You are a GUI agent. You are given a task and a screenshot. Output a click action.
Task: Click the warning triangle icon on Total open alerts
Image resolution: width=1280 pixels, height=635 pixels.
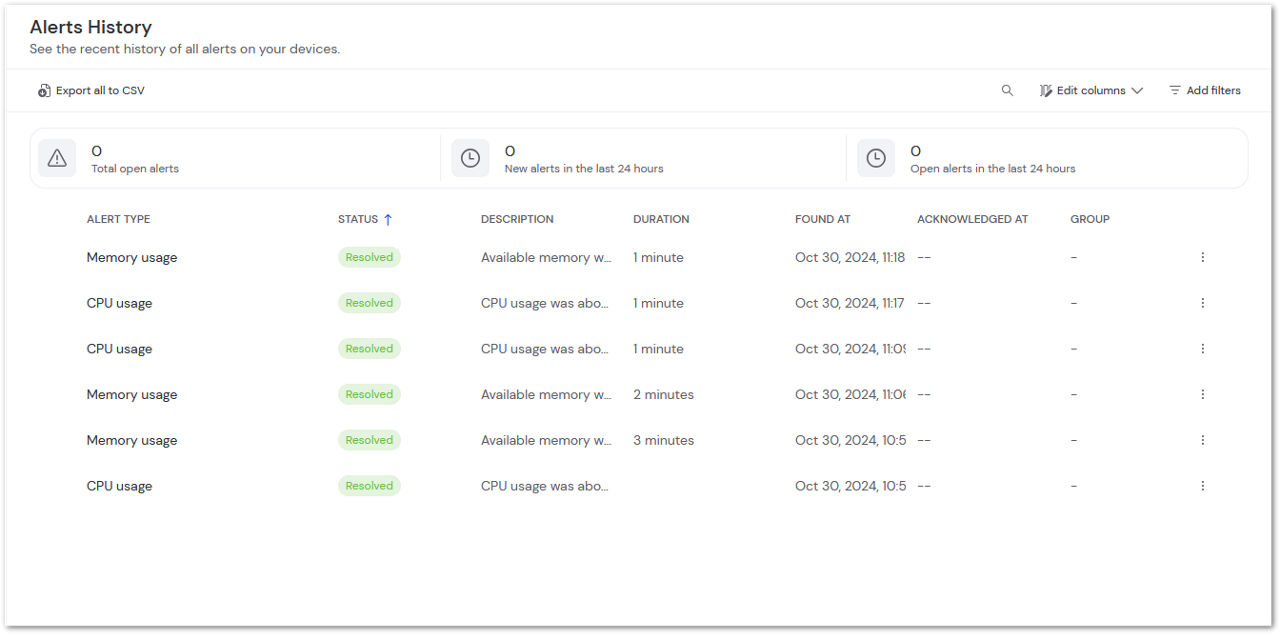pos(57,157)
